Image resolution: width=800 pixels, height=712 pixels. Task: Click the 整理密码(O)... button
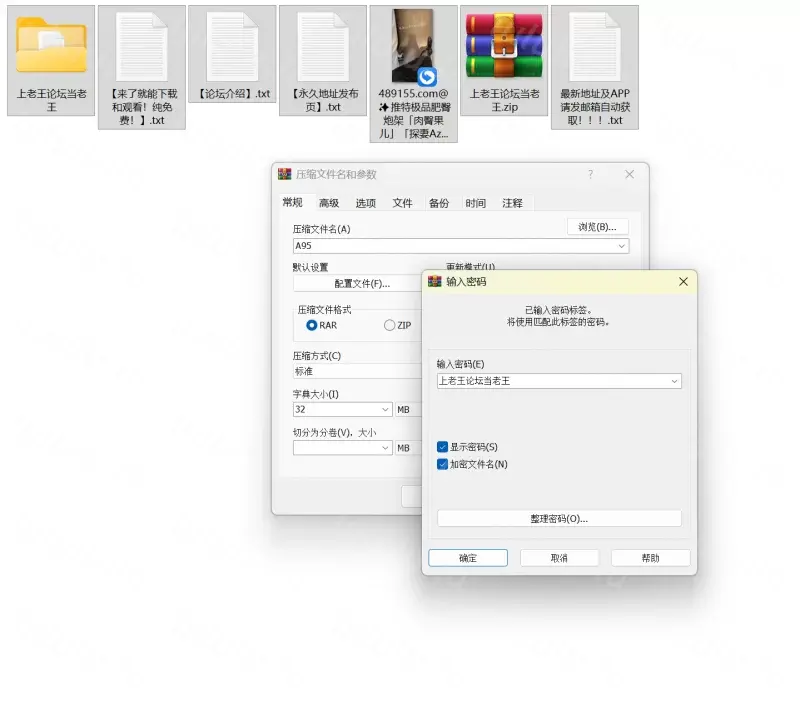coord(559,519)
